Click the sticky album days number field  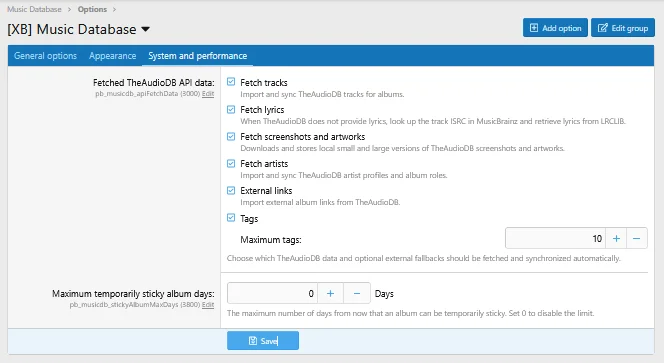click(x=273, y=293)
